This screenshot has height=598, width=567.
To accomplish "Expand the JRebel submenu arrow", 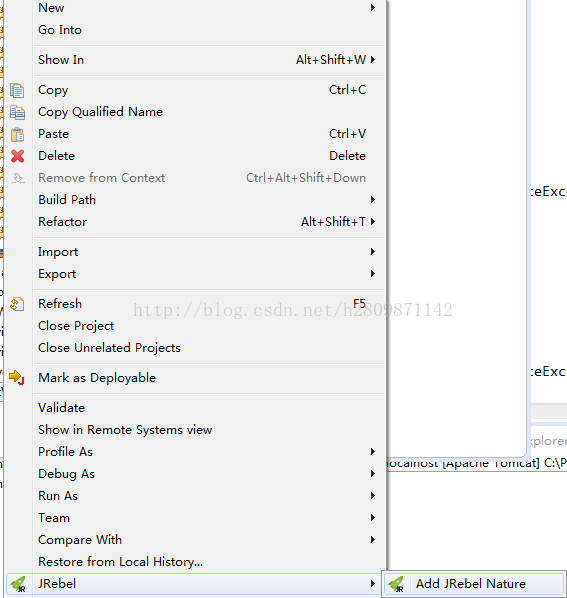I will tap(373, 584).
